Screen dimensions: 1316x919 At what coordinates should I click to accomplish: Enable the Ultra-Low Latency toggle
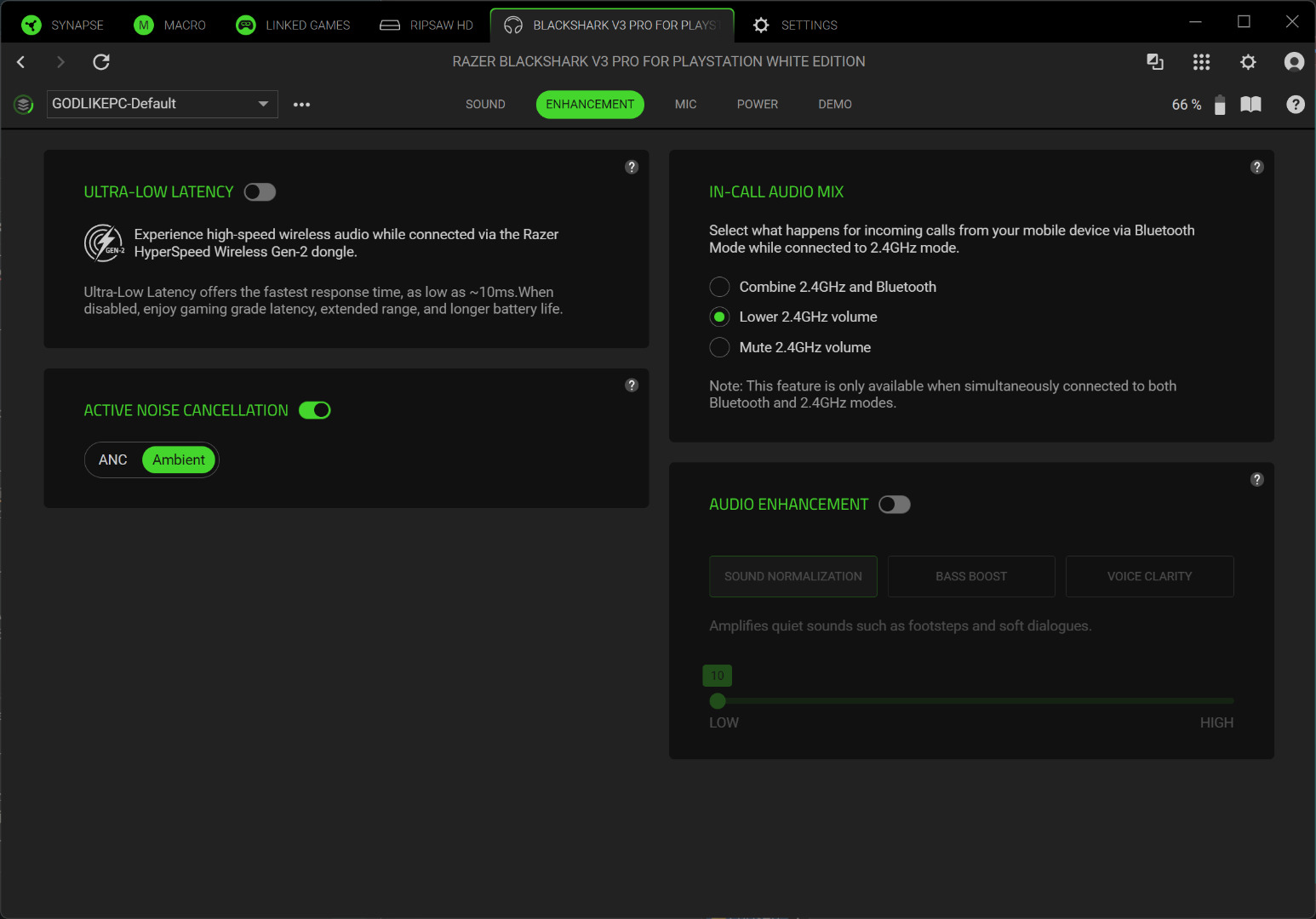click(260, 192)
